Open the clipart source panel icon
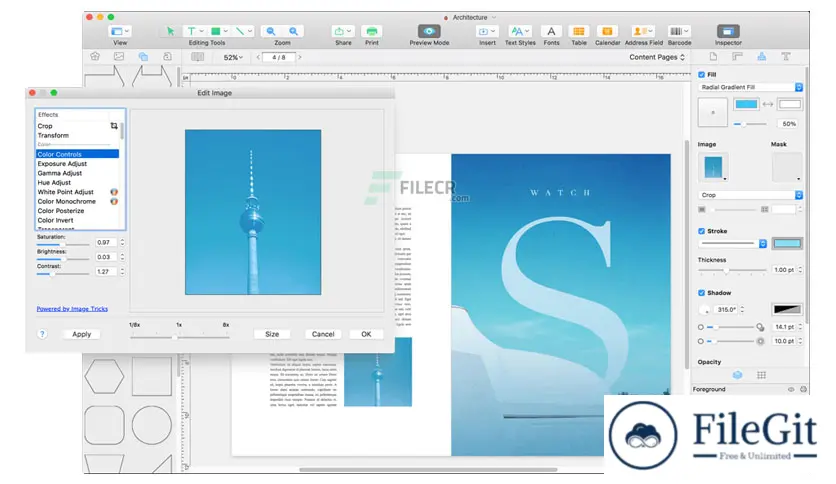 (x=95, y=56)
